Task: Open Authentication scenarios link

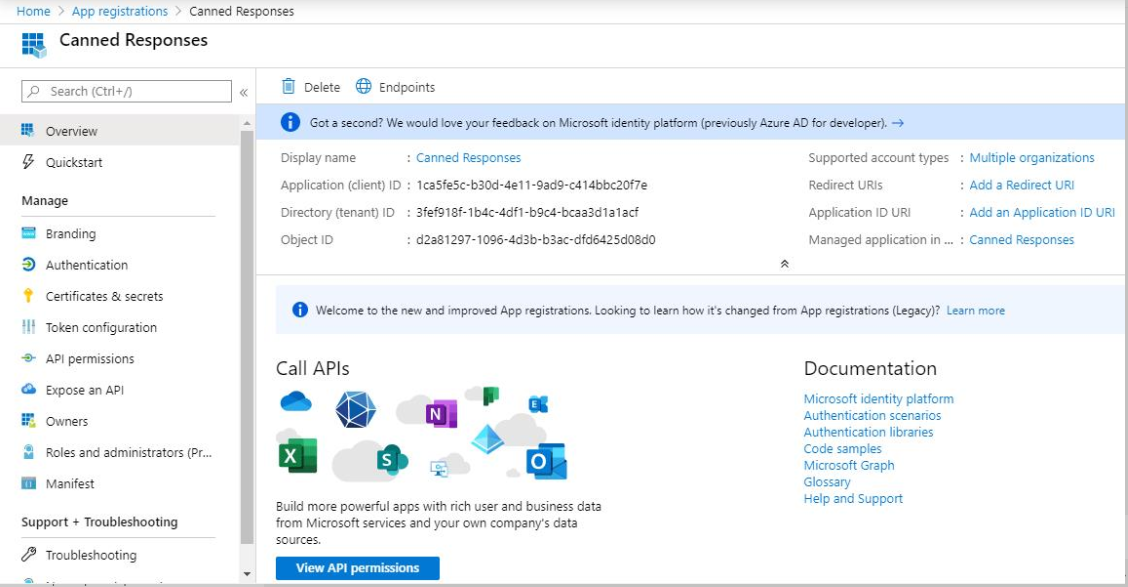Action: pos(872,415)
